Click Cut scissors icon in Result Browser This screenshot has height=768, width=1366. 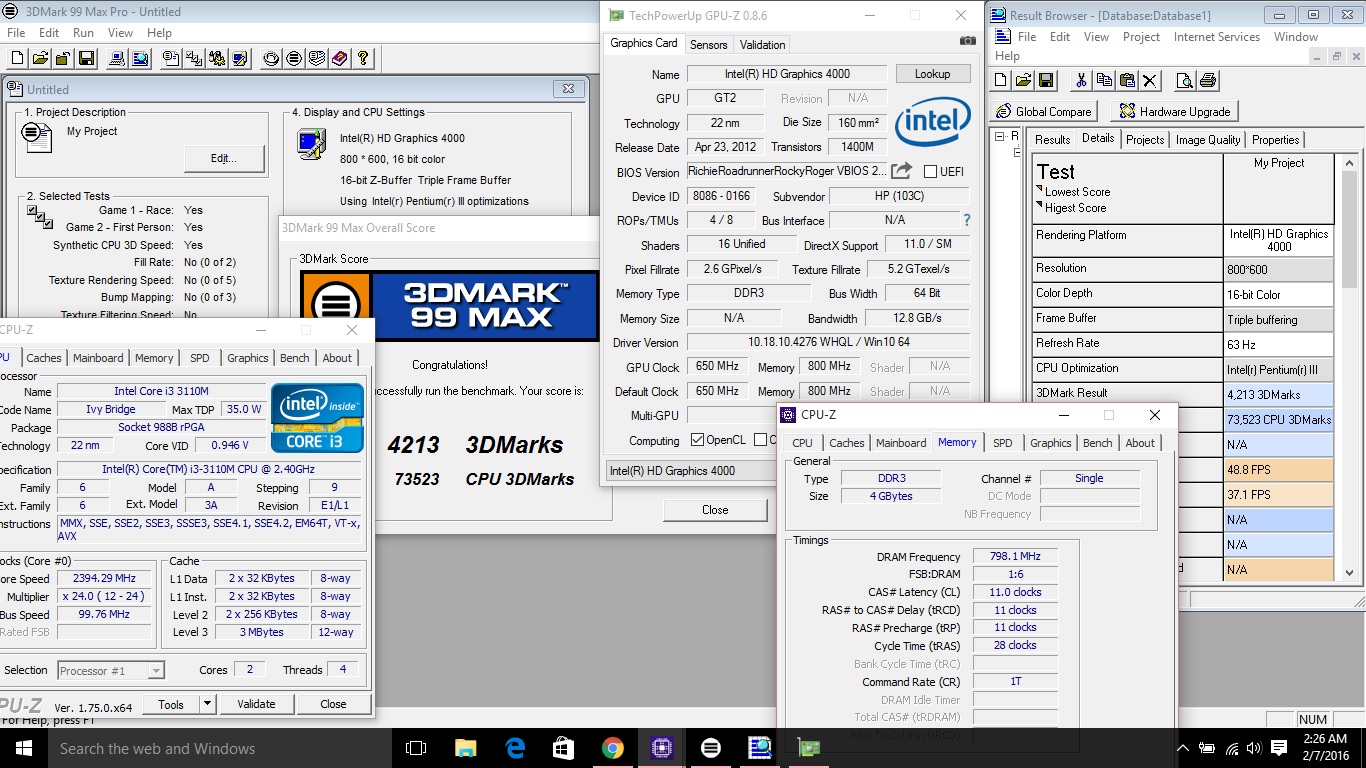1081,81
